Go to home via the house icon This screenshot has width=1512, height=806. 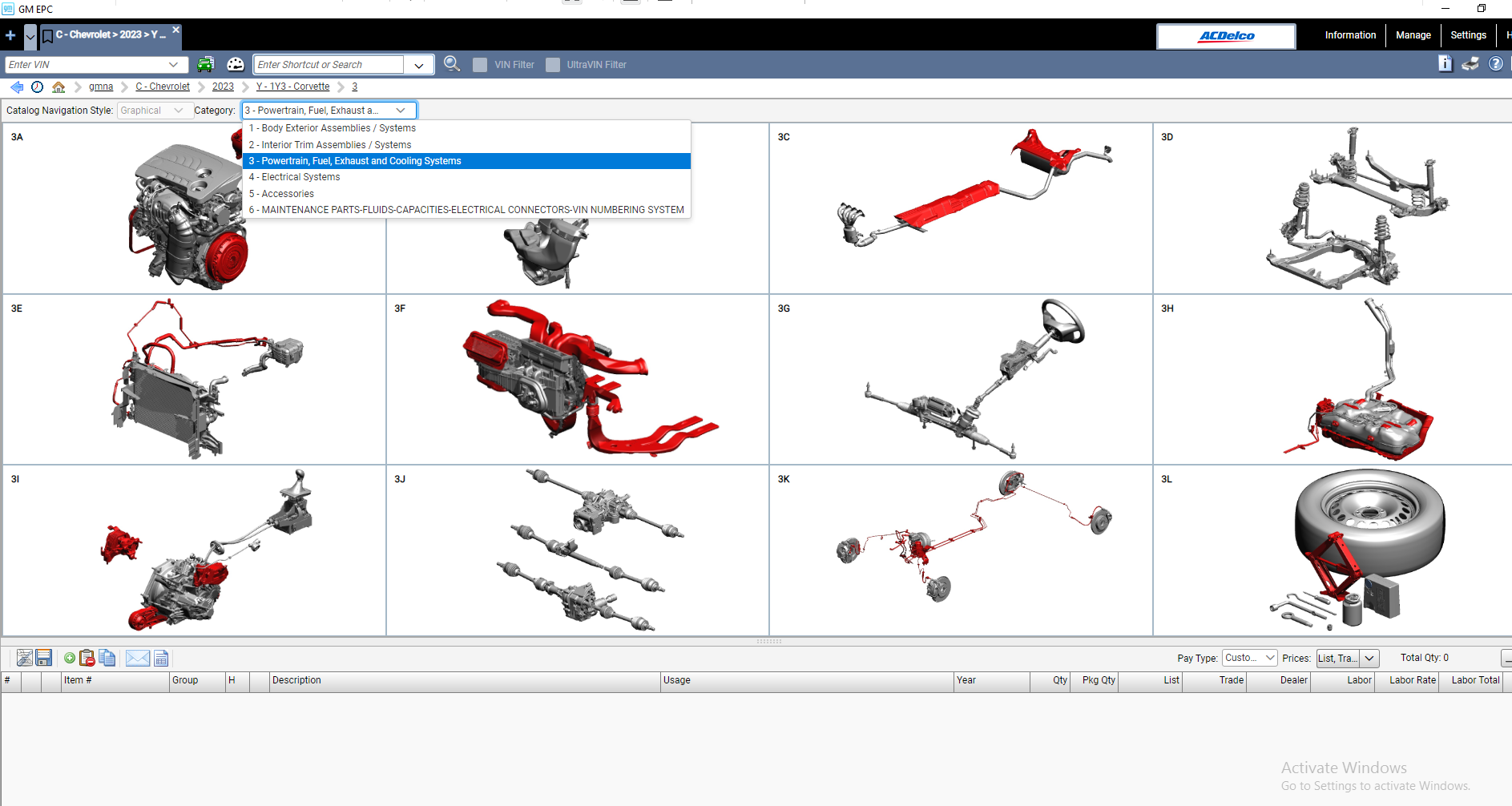(58, 87)
